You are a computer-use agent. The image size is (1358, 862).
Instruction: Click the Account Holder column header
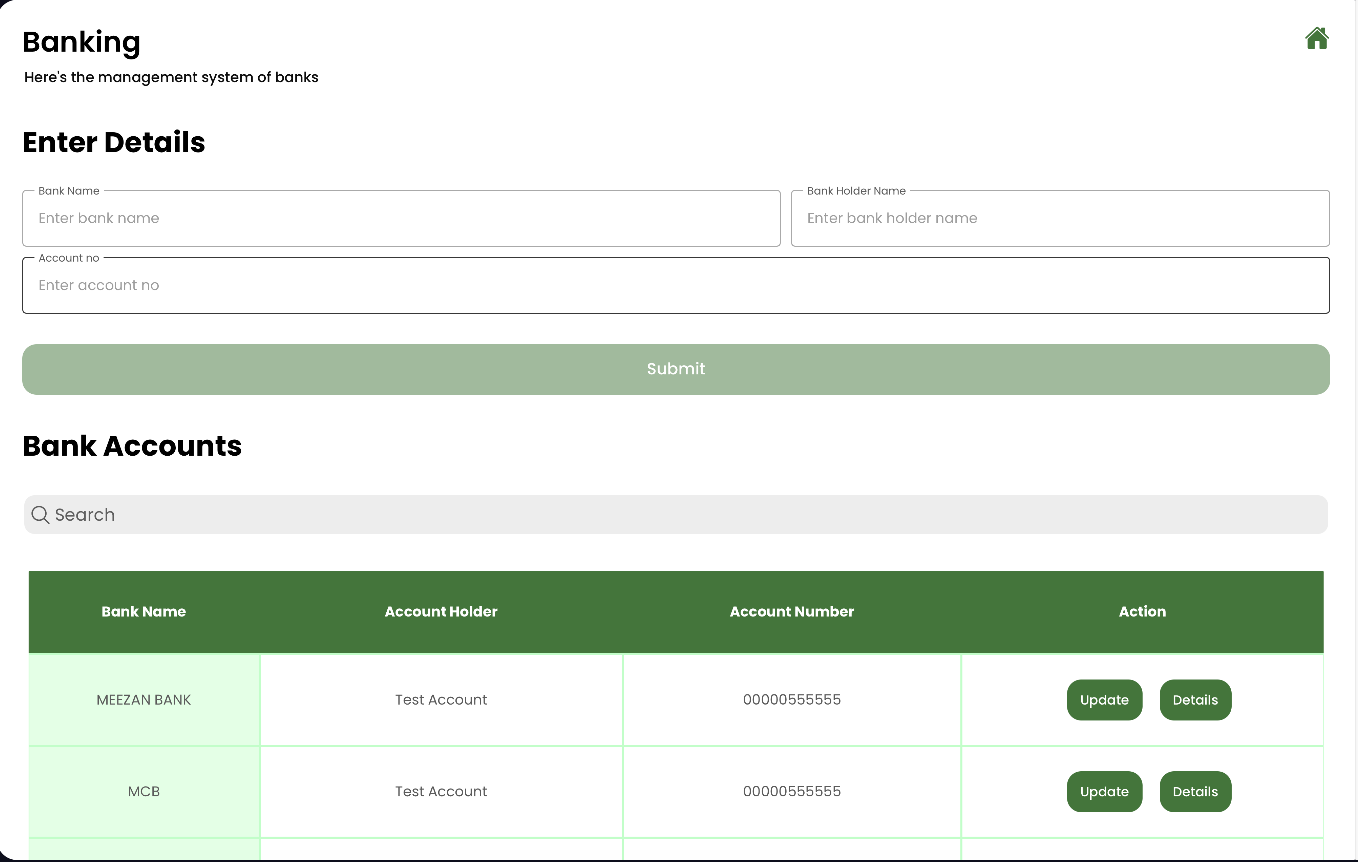(x=441, y=612)
